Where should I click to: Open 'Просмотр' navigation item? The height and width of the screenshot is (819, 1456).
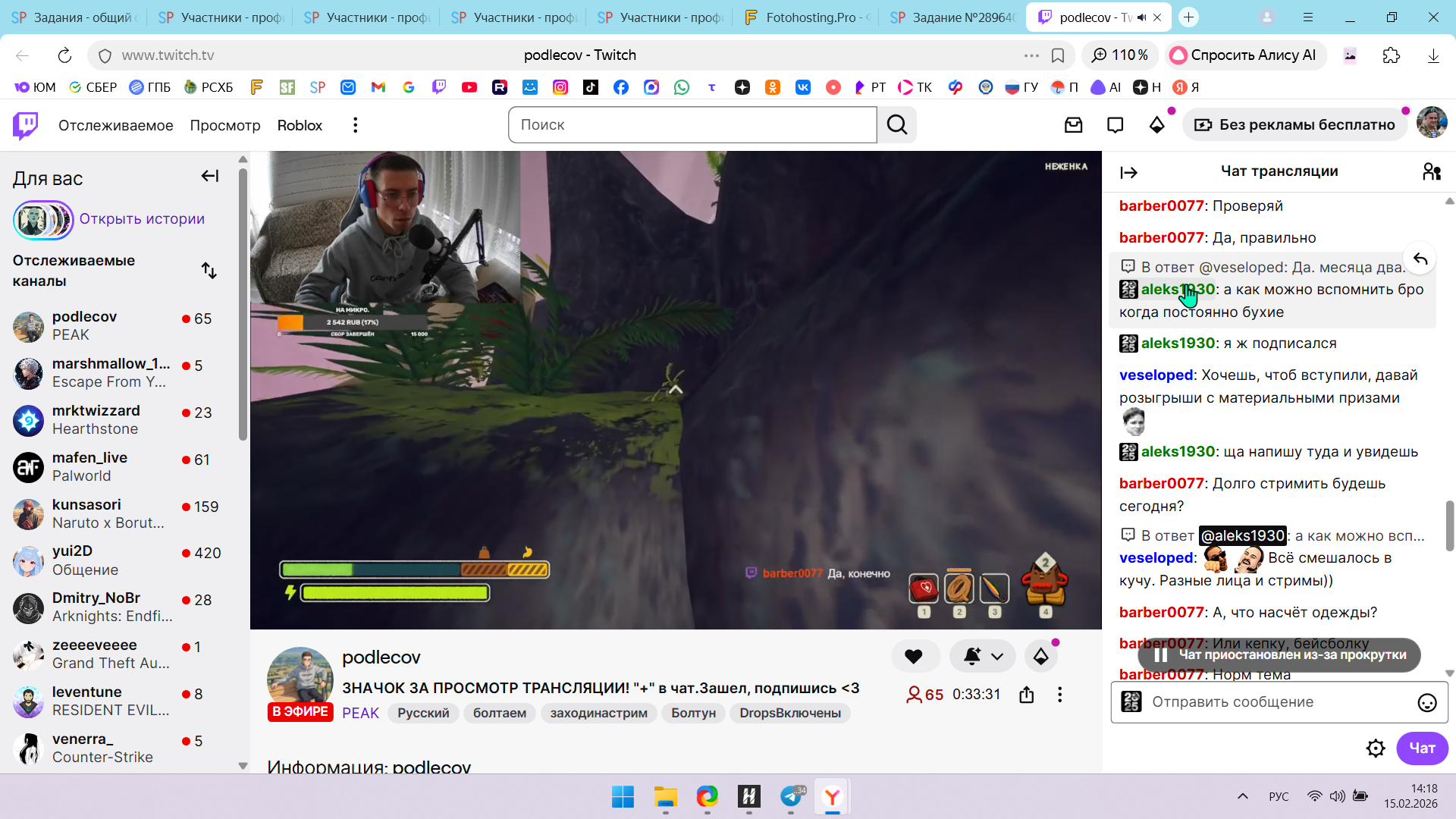[224, 125]
